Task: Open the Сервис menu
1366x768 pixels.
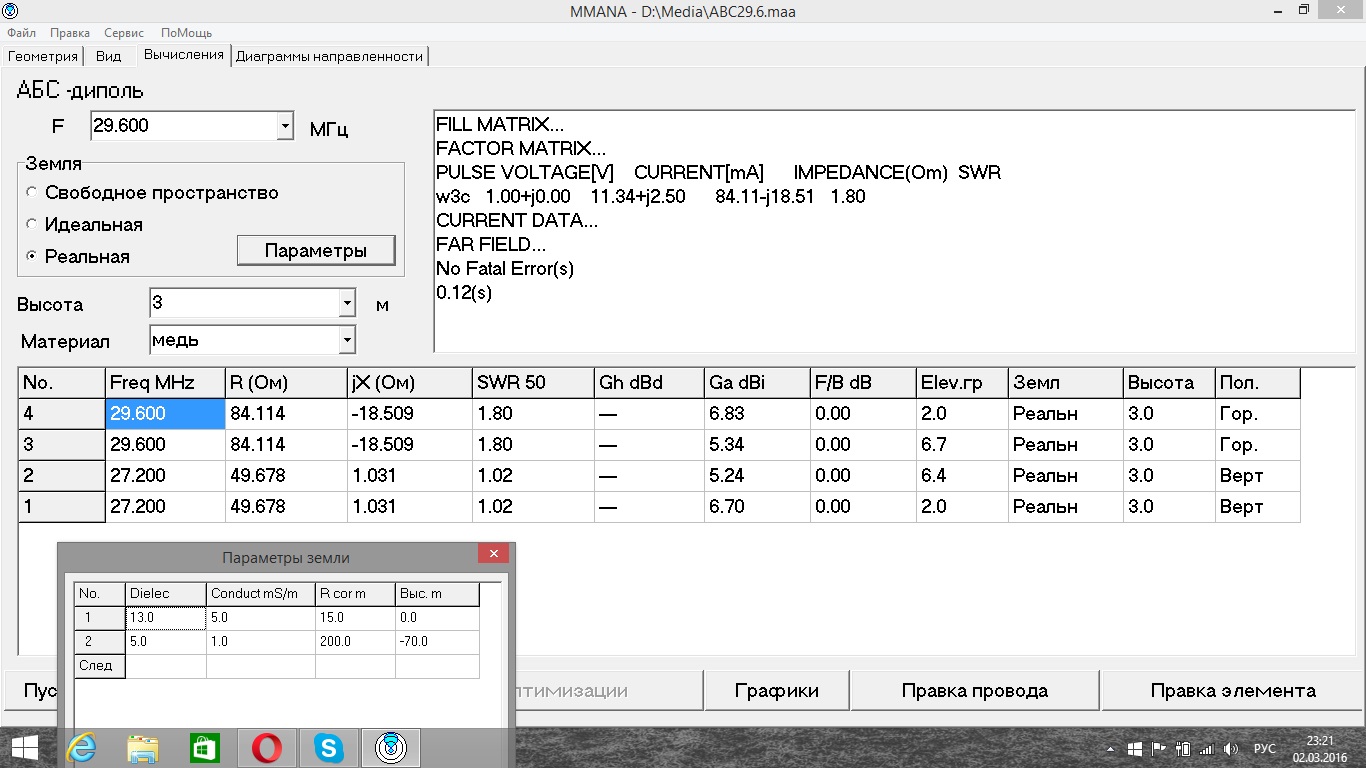Action: (x=124, y=33)
